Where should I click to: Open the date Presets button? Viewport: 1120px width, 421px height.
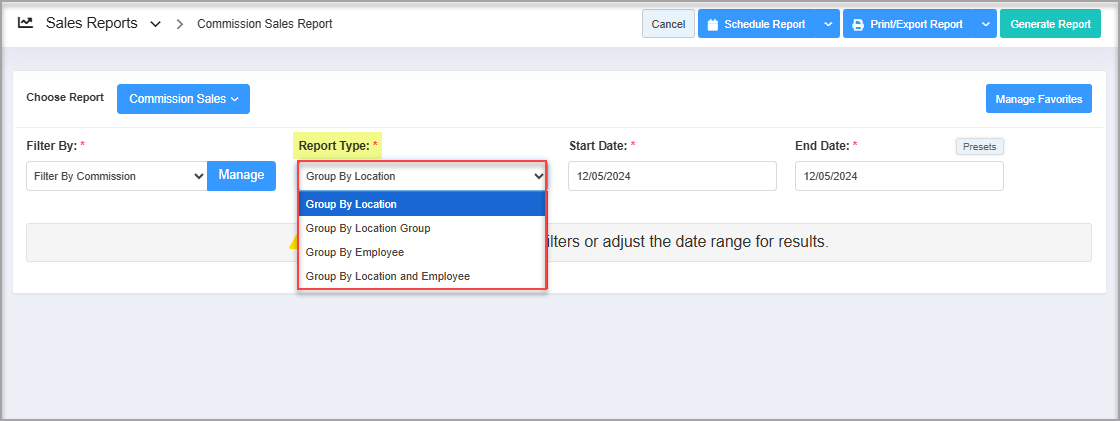click(979, 146)
